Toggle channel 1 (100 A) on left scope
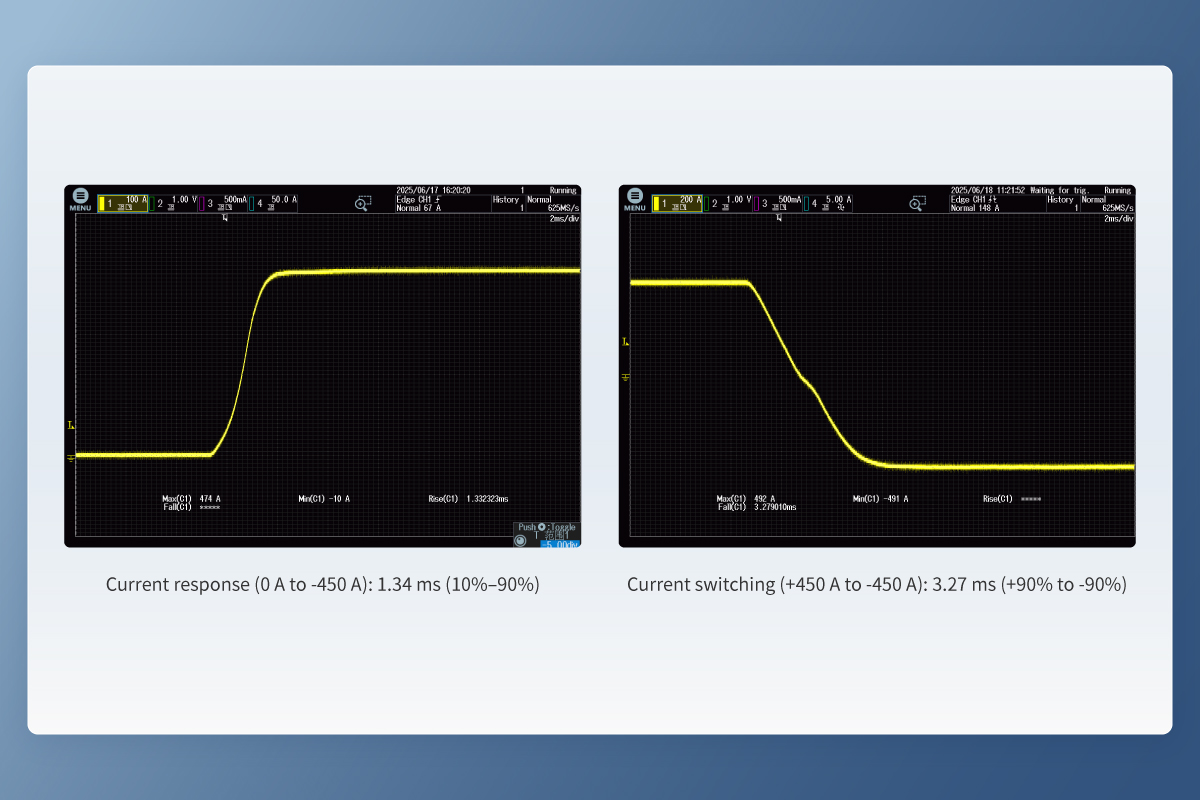The image size is (1200, 800). point(124,203)
